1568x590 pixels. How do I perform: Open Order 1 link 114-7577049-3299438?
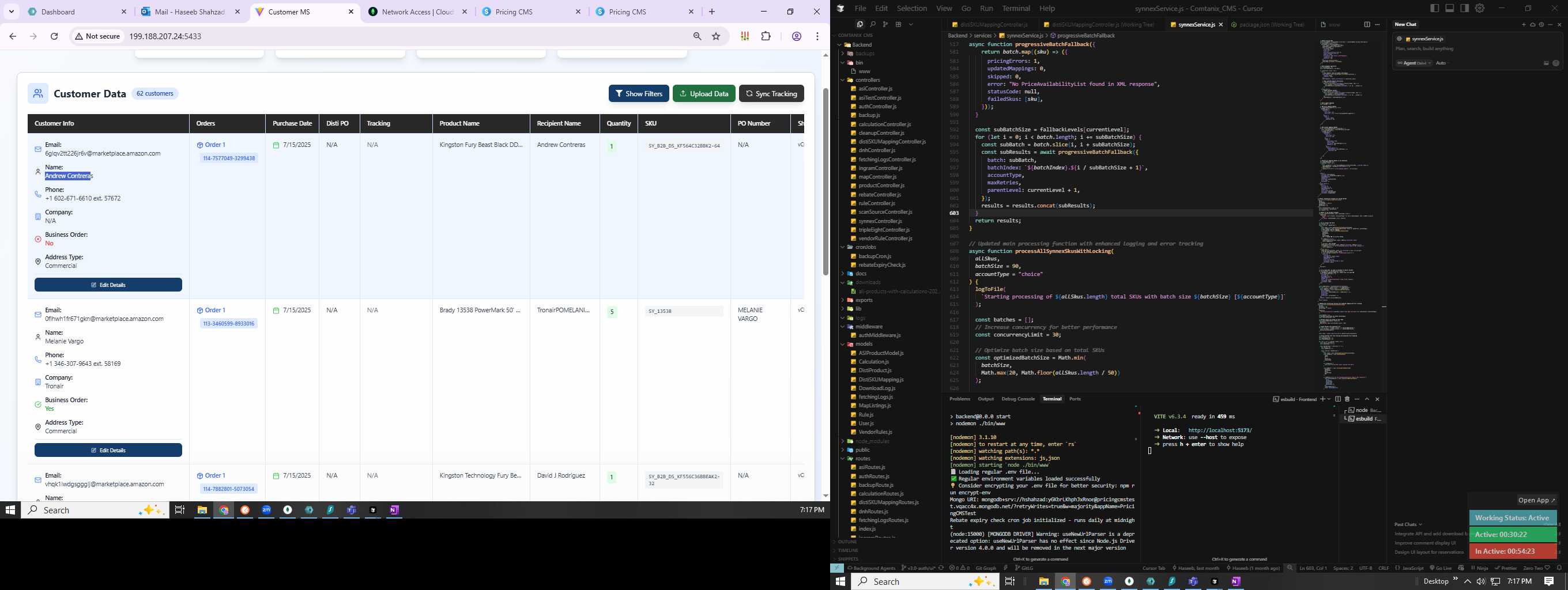point(210,145)
